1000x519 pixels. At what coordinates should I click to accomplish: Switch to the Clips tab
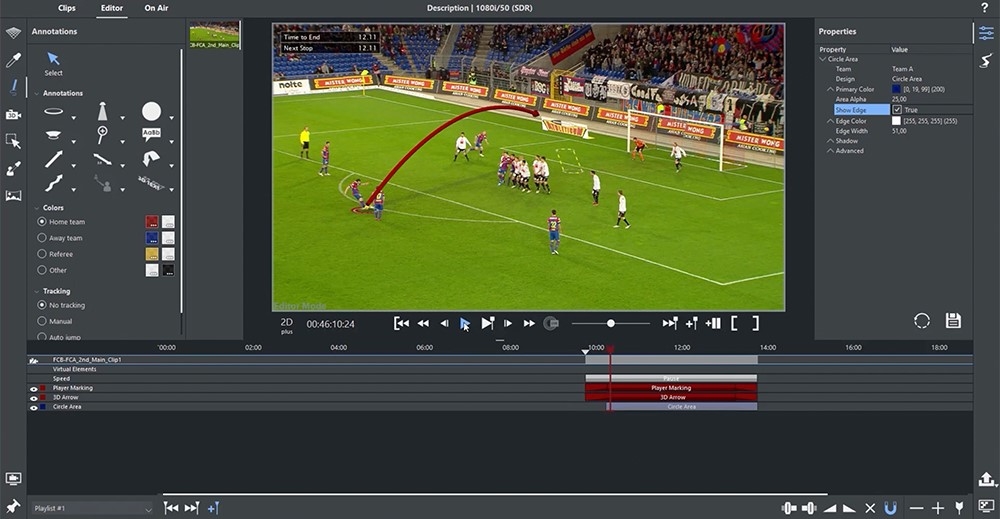(x=67, y=8)
